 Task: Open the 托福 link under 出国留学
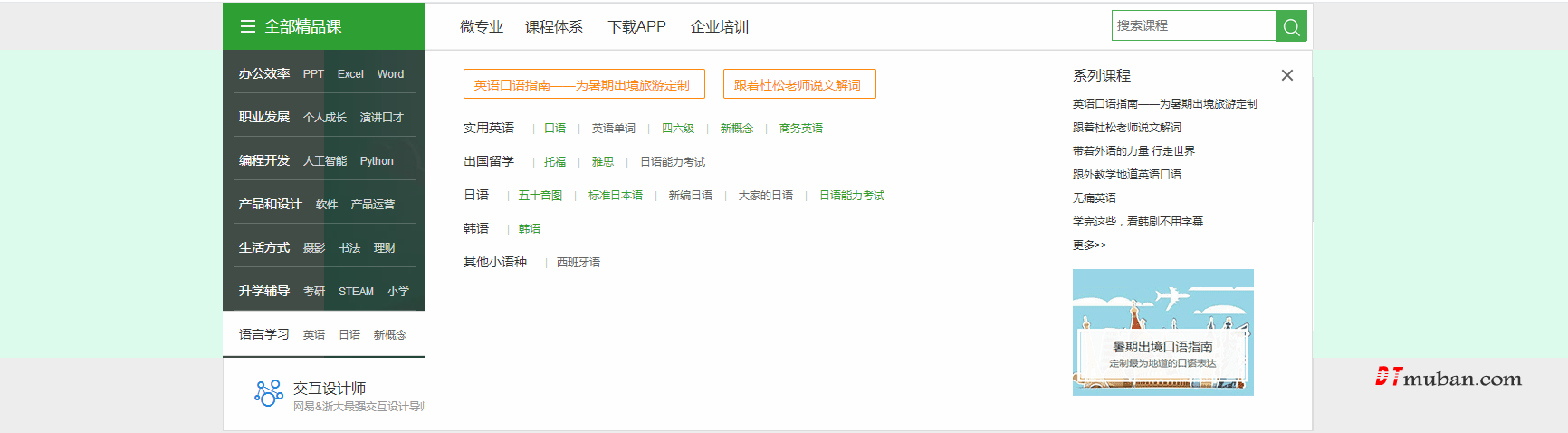pyautogui.click(x=555, y=162)
